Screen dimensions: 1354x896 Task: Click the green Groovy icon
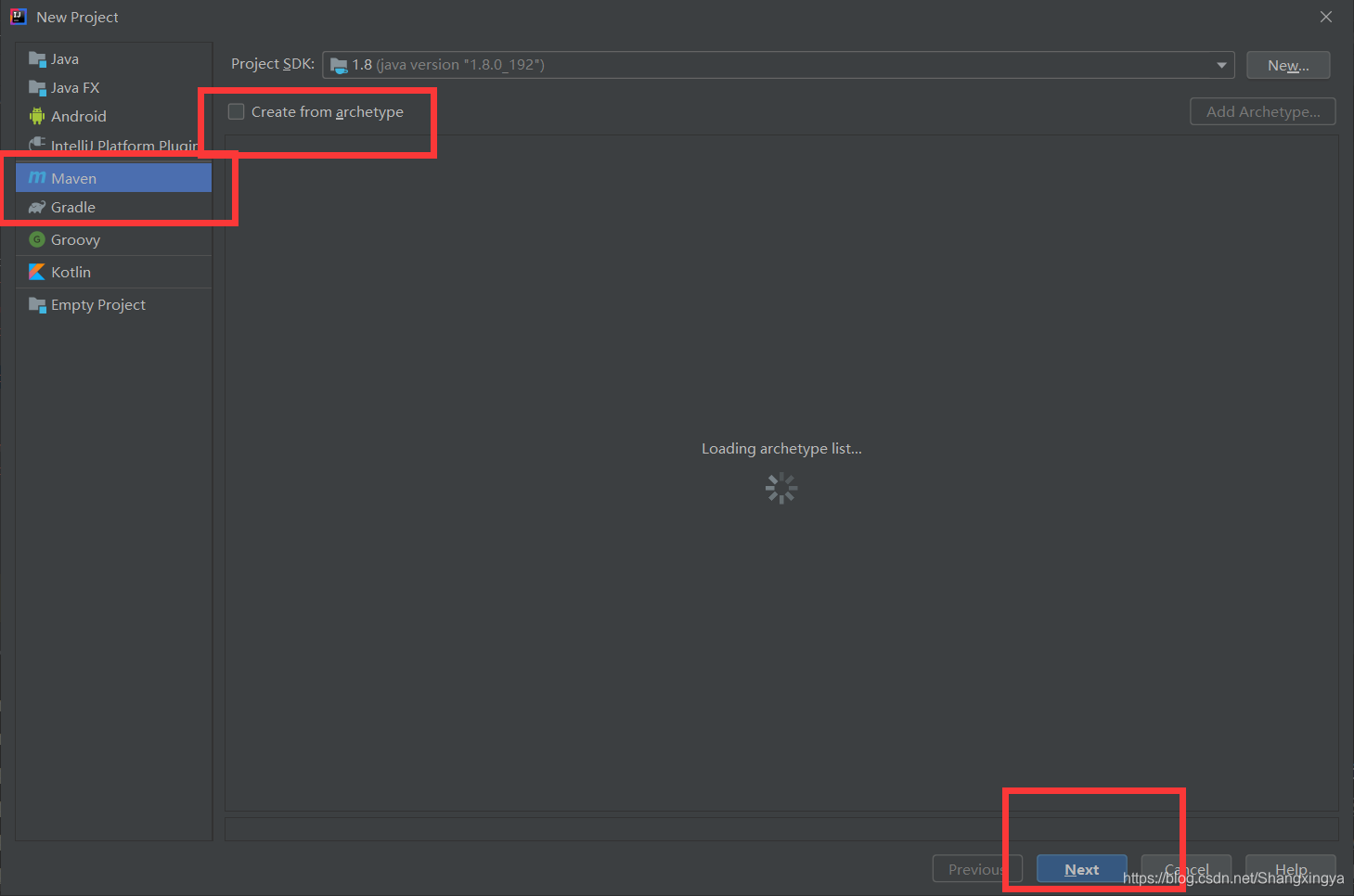pyautogui.click(x=37, y=239)
